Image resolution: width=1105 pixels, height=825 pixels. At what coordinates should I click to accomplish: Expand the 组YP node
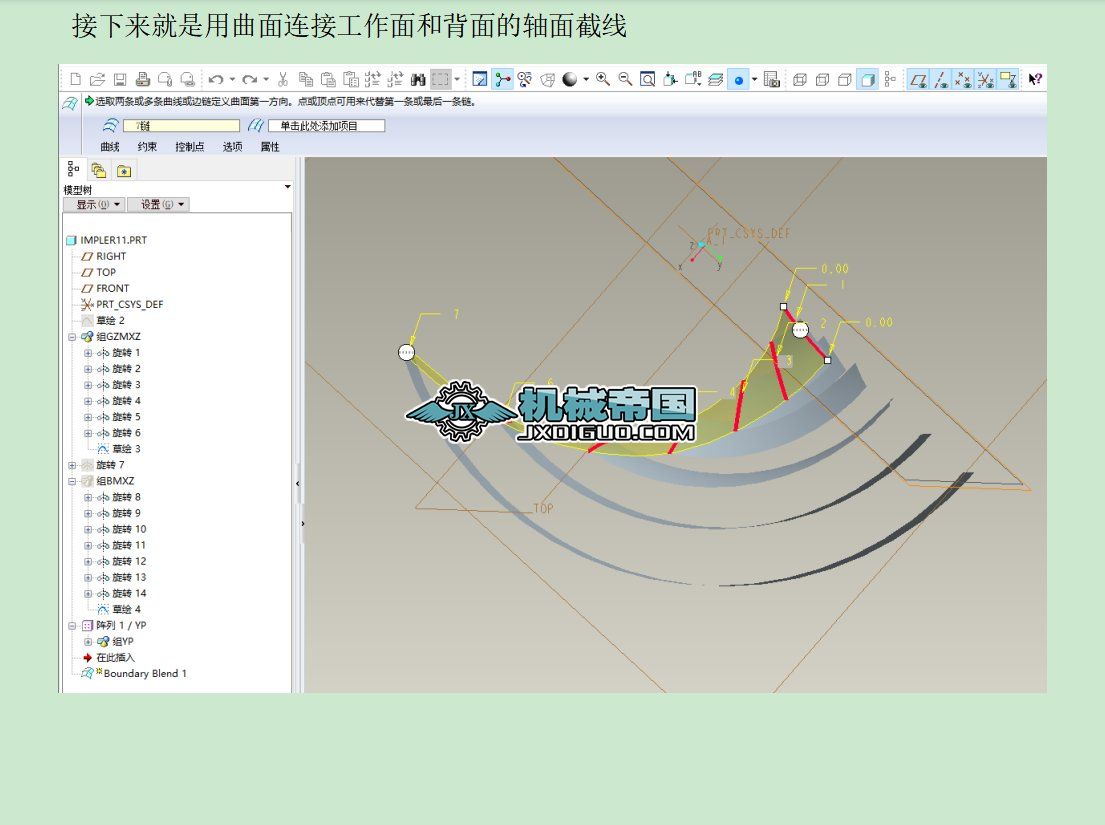click(88, 642)
